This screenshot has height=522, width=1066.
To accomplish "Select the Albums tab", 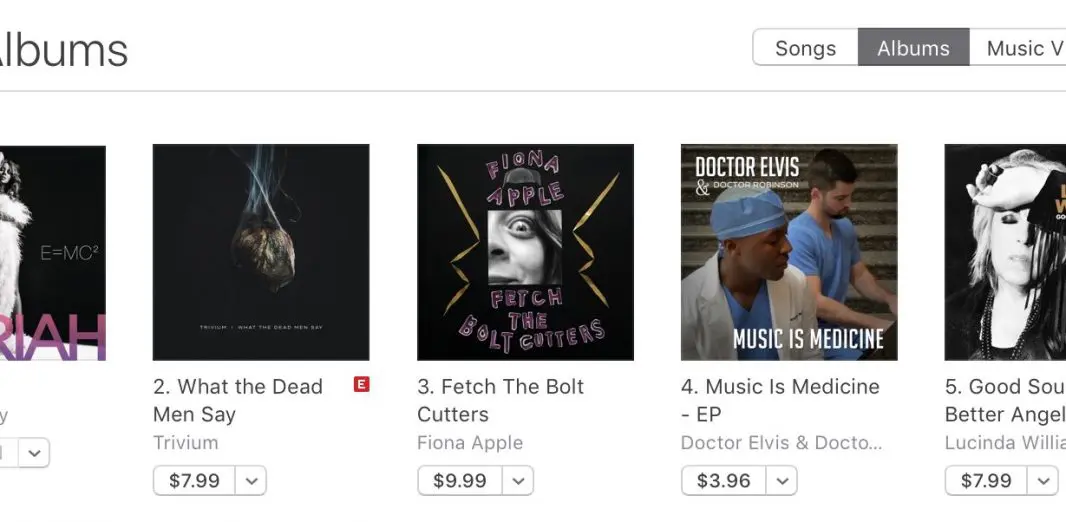I will tap(913, 48).
